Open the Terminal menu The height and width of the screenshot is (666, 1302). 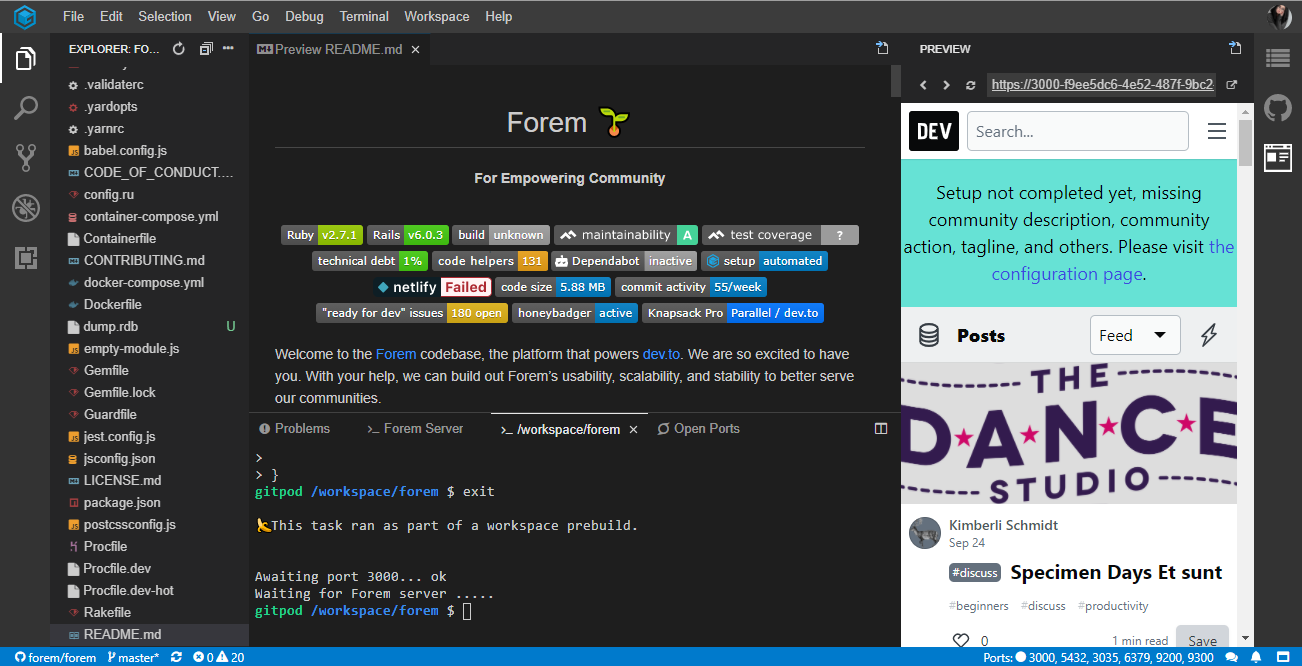(364, 16)
